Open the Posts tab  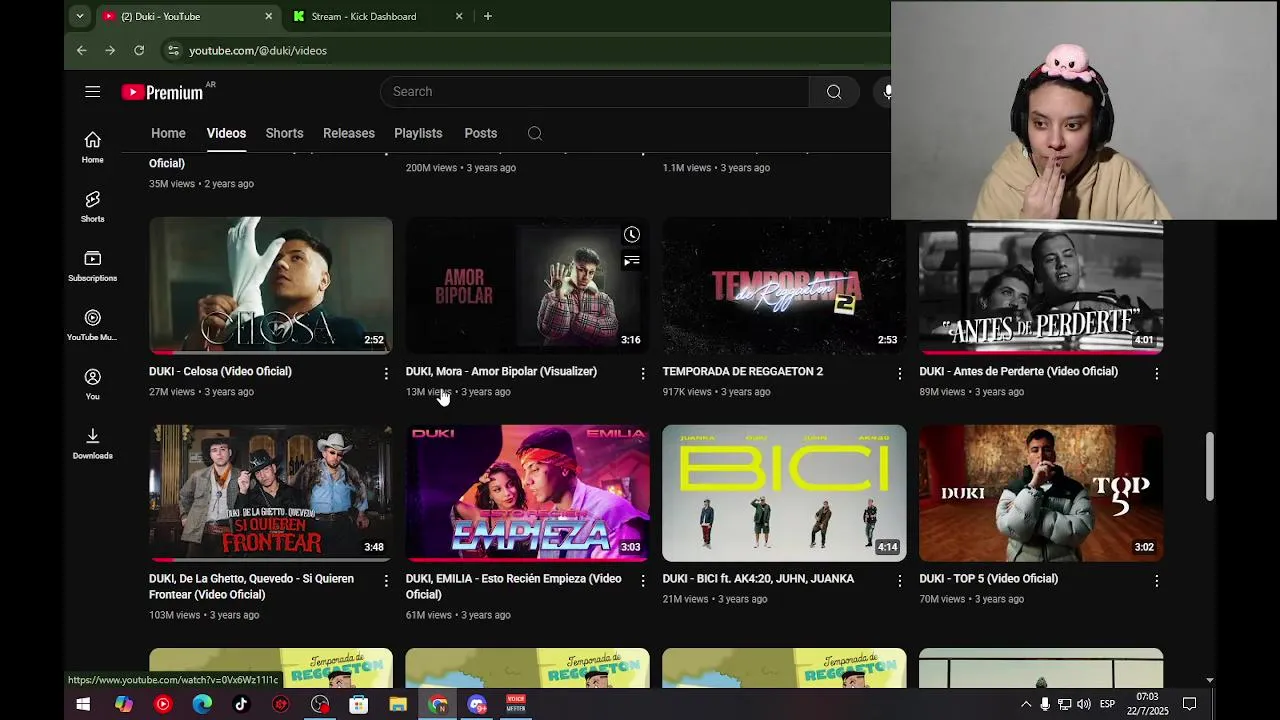[480, 133]
